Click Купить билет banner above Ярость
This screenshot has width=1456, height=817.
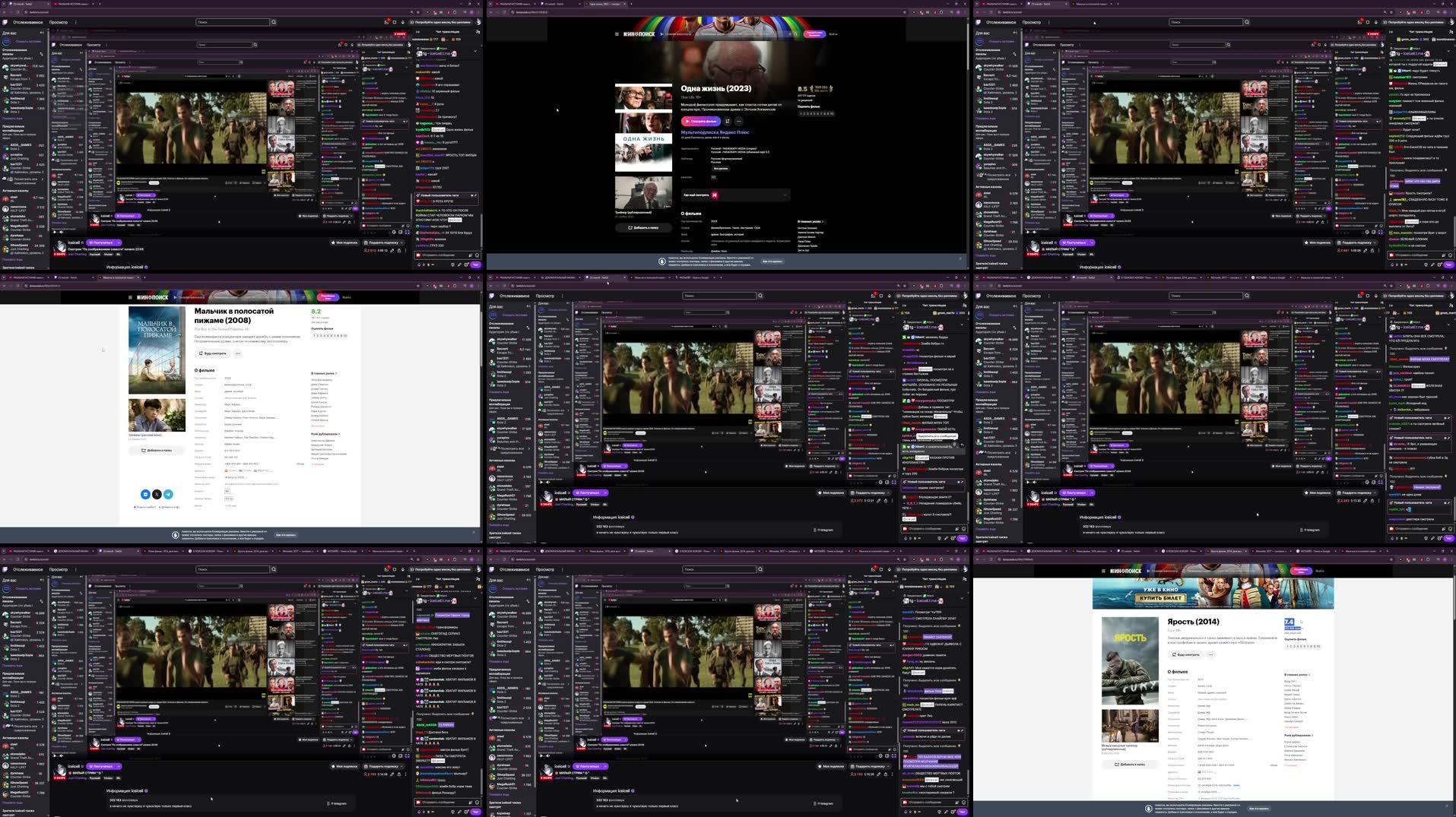pyautogui.click(x=1161, y=598)
